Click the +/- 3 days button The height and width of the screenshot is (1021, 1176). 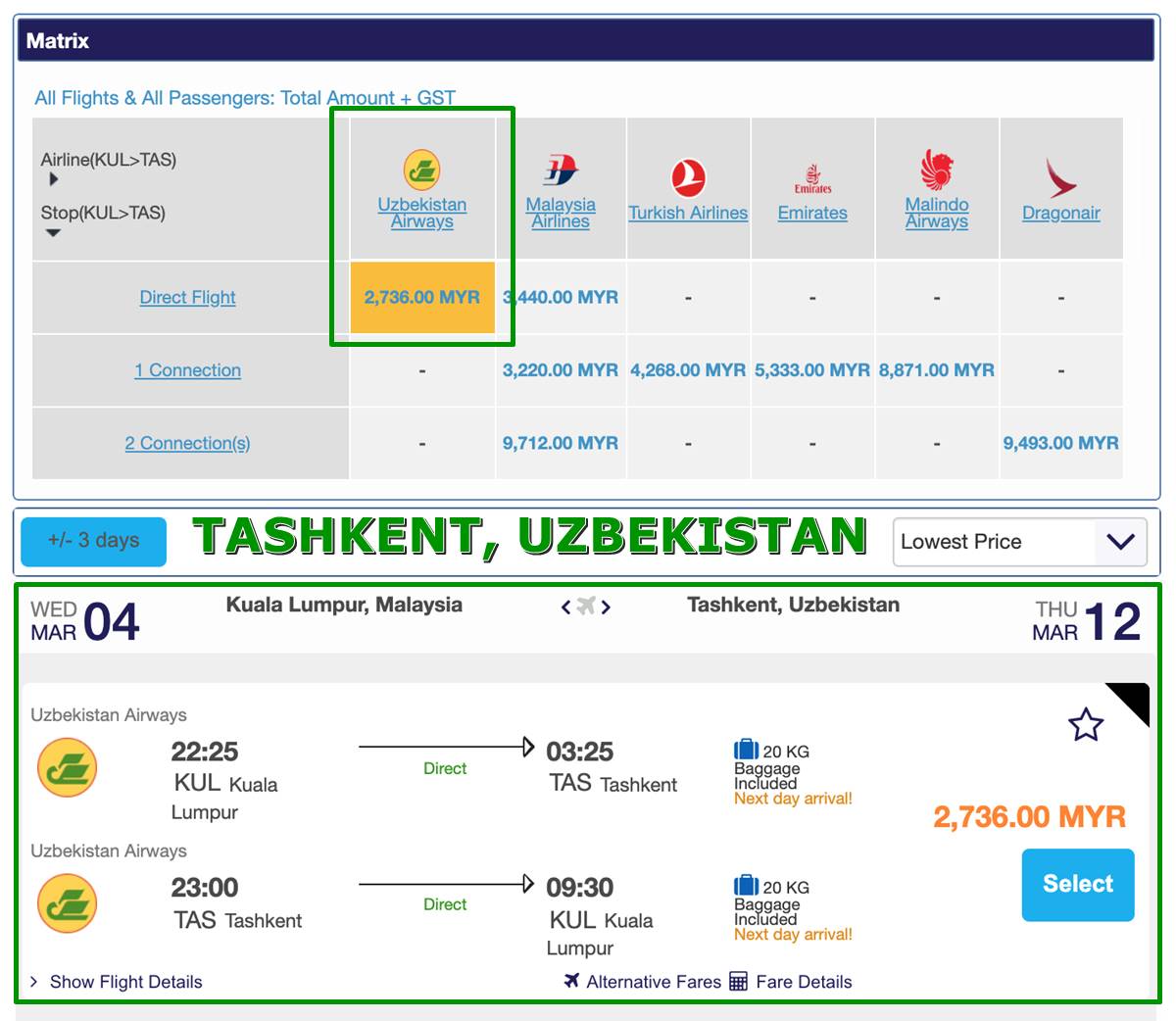pyautogui.click(x=94, y=541)
